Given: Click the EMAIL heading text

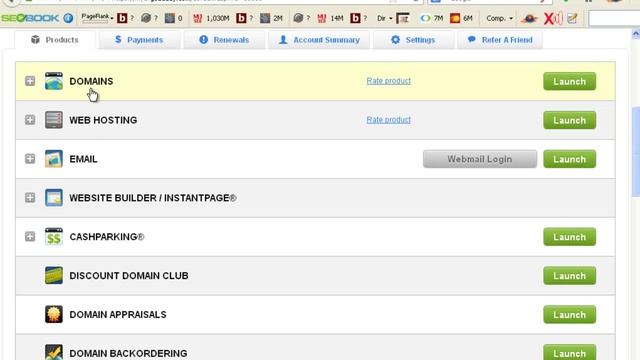Looking at the screenshot, I should (x=83, y=159).
